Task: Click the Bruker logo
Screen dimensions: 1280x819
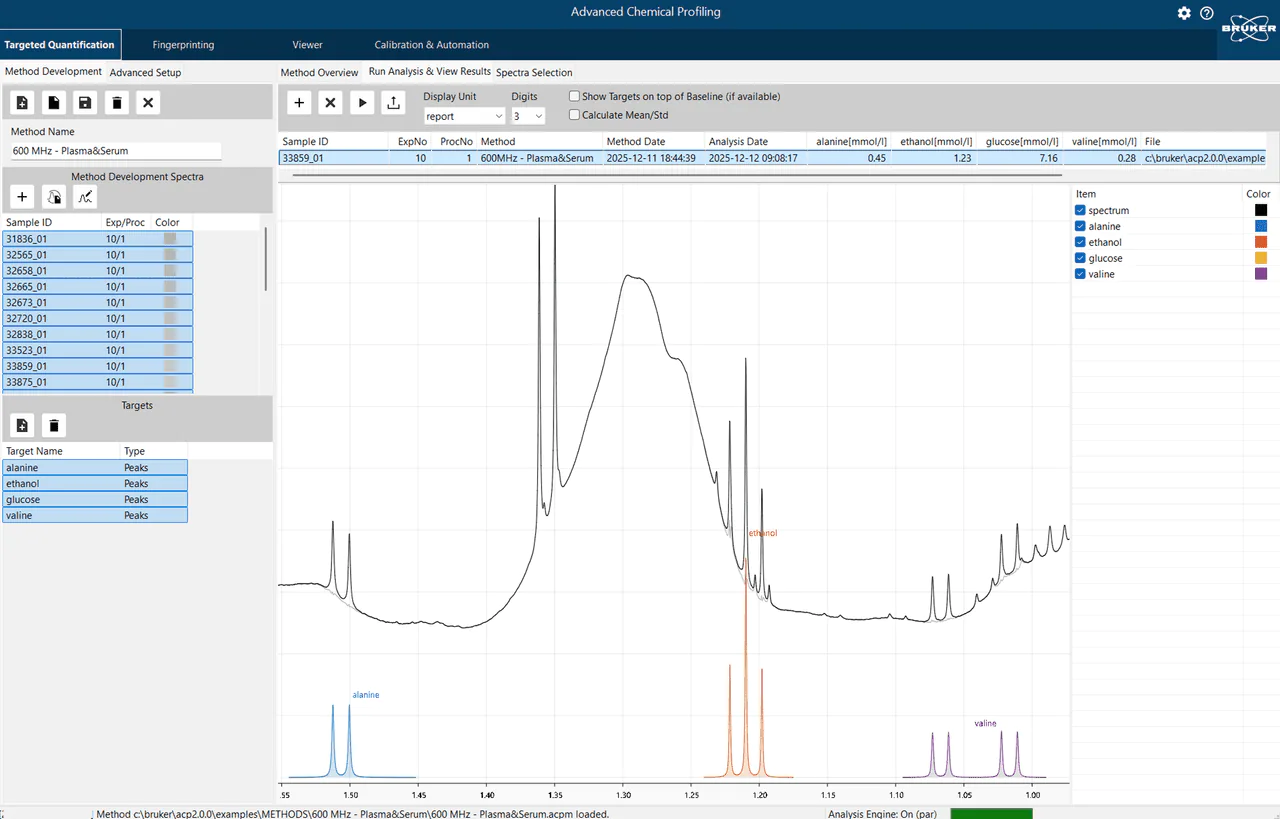Action: 1248,27
